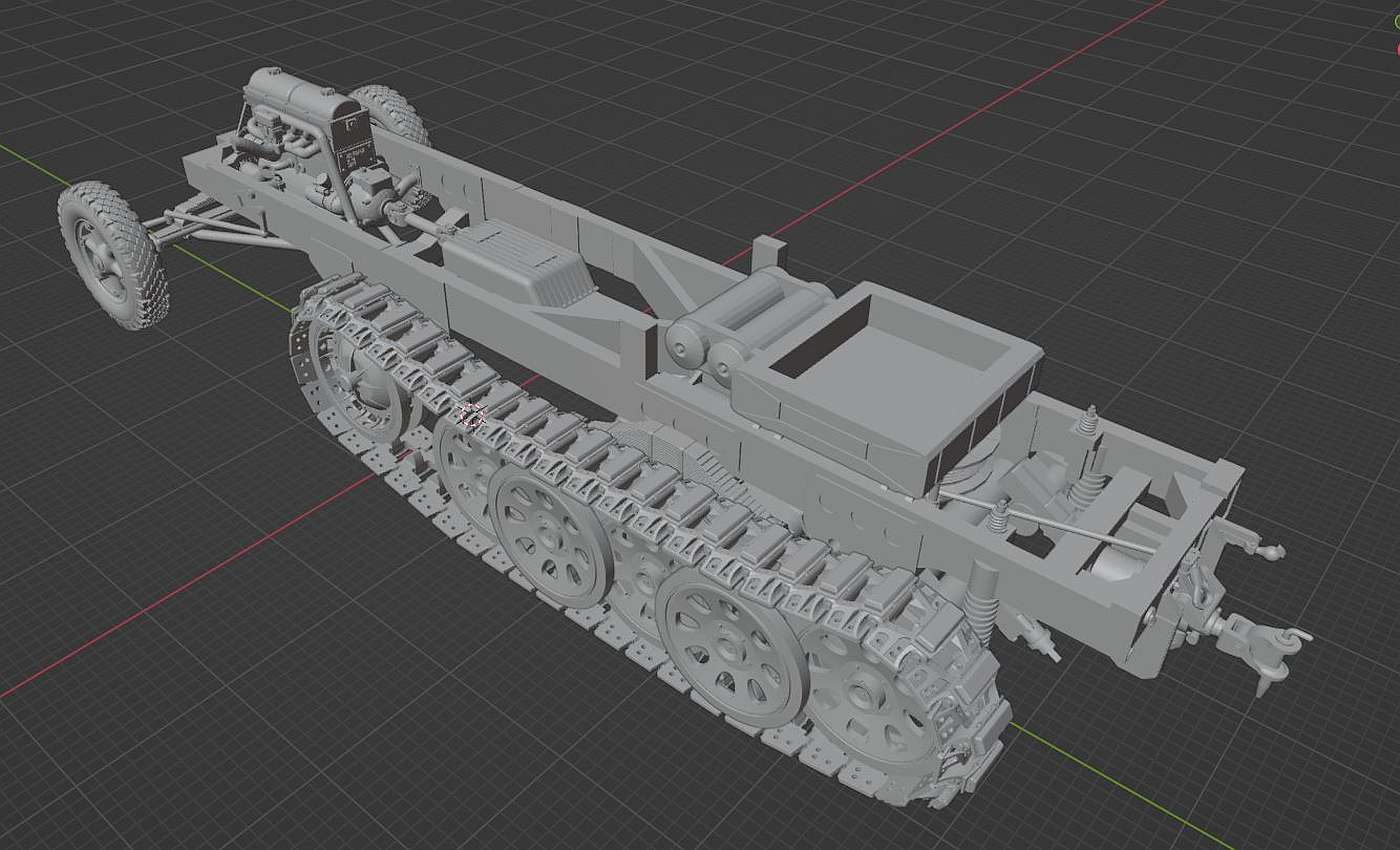Select the front right tire behind the engine
1400x850 pixels.
click(x=396, y=112)
